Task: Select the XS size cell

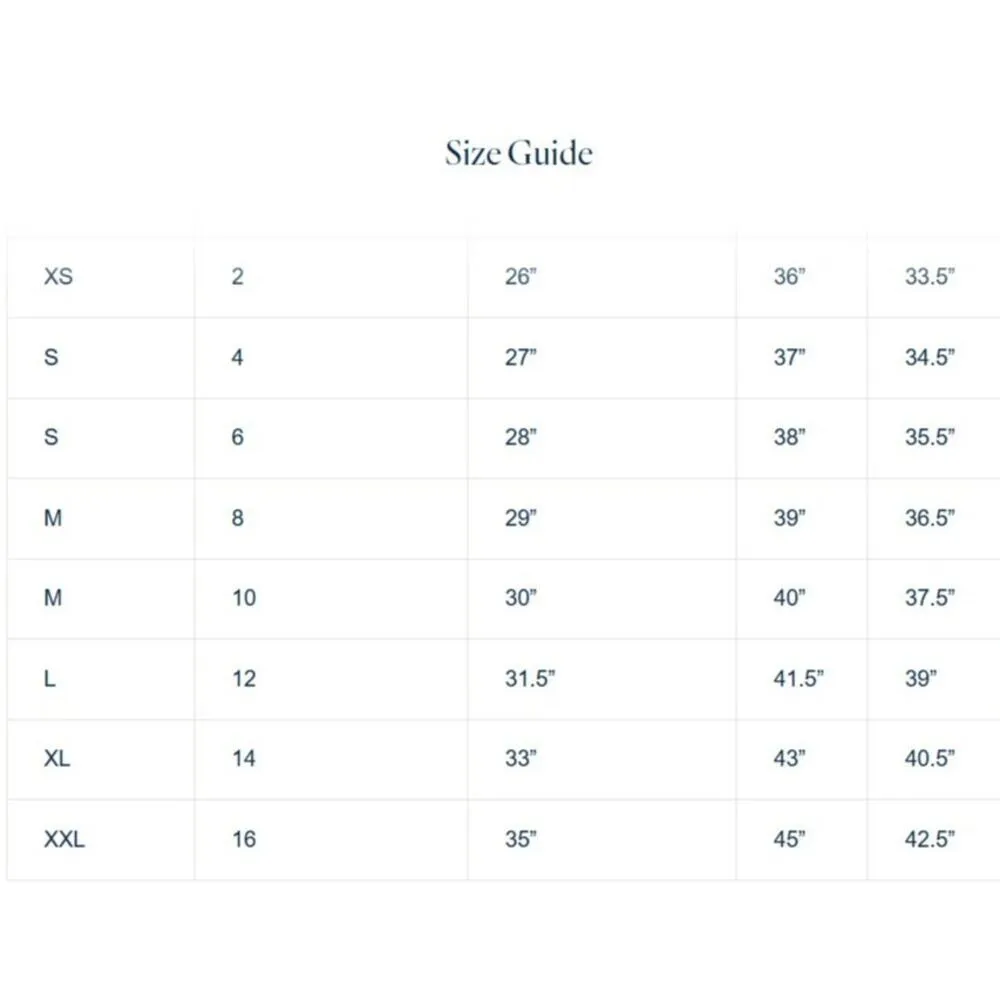Action: click(x=58, y=276)
